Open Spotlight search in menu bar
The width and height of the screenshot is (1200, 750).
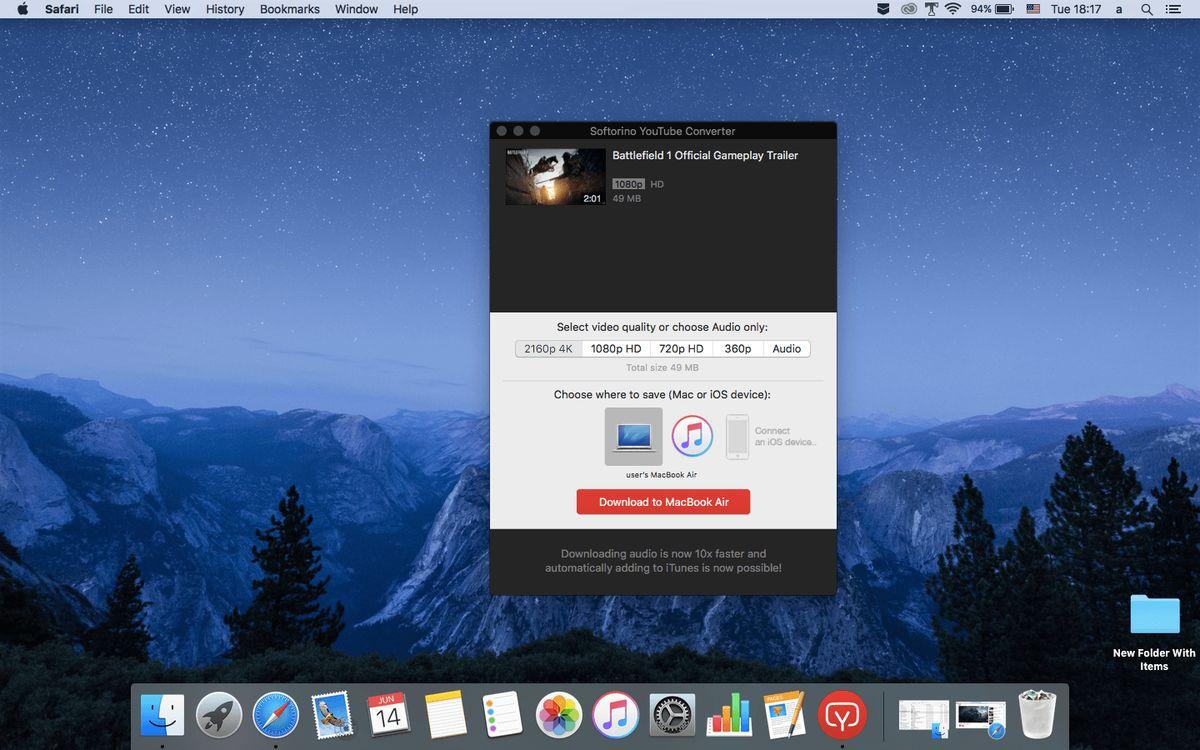pyautogui.click(x=1147, y=9)
